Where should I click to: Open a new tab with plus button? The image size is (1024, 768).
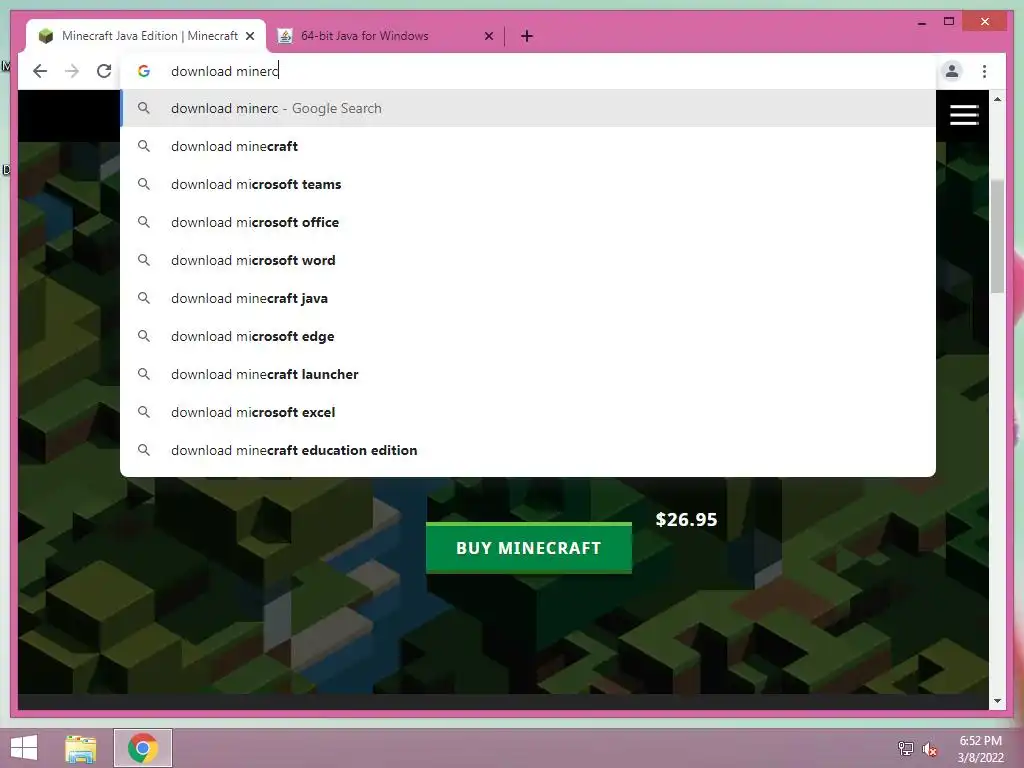527,36
